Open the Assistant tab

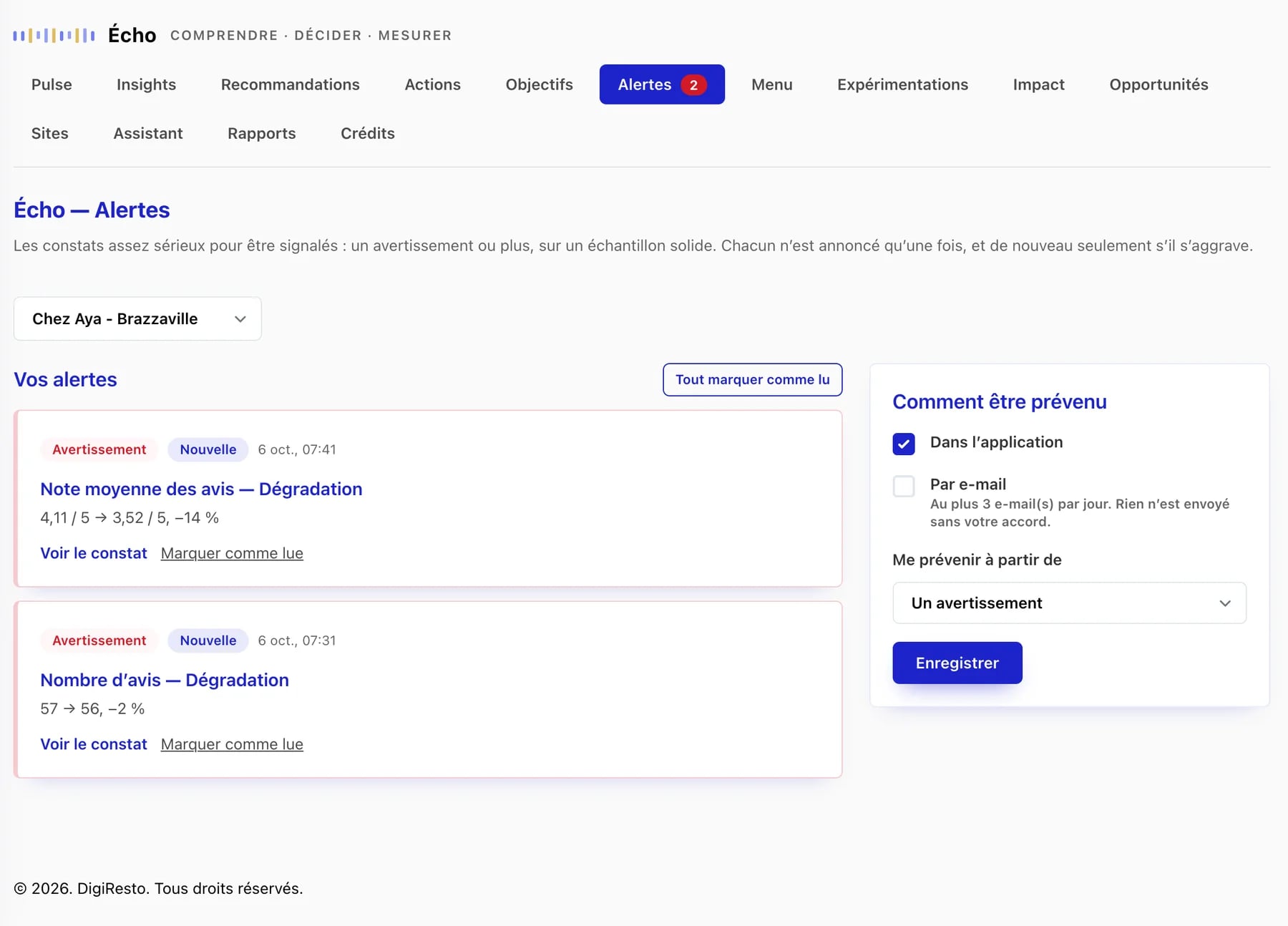pyautogui.click(x=148, y=133)
